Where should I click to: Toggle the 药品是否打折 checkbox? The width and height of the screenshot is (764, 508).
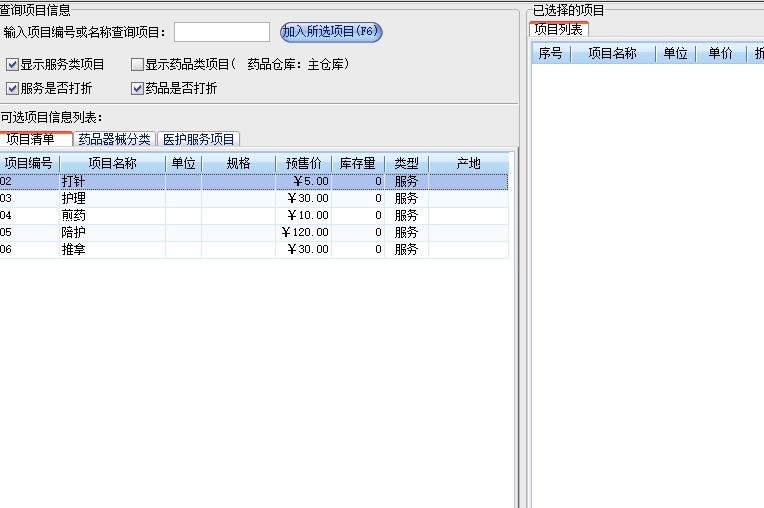pos(137,89)
